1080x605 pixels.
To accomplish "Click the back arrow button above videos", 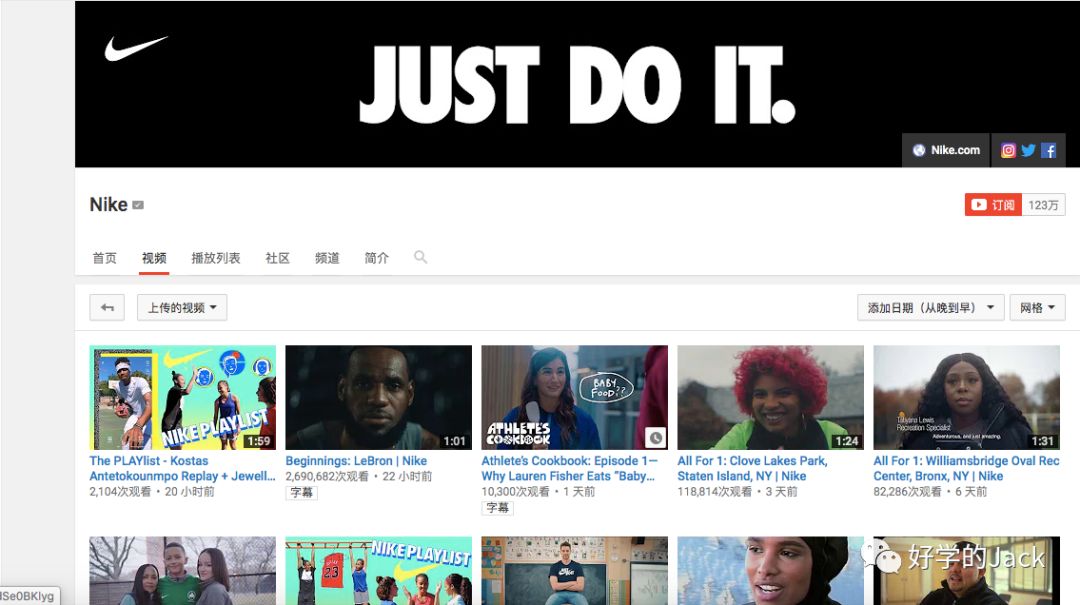I will 107,307.
